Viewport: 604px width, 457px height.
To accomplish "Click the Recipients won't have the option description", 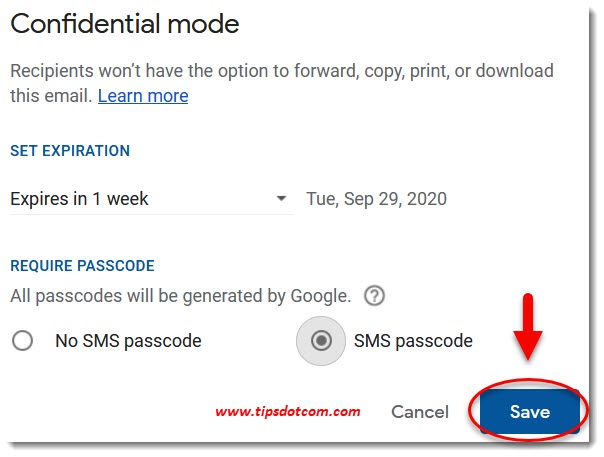I will click(x=282, y=83).
